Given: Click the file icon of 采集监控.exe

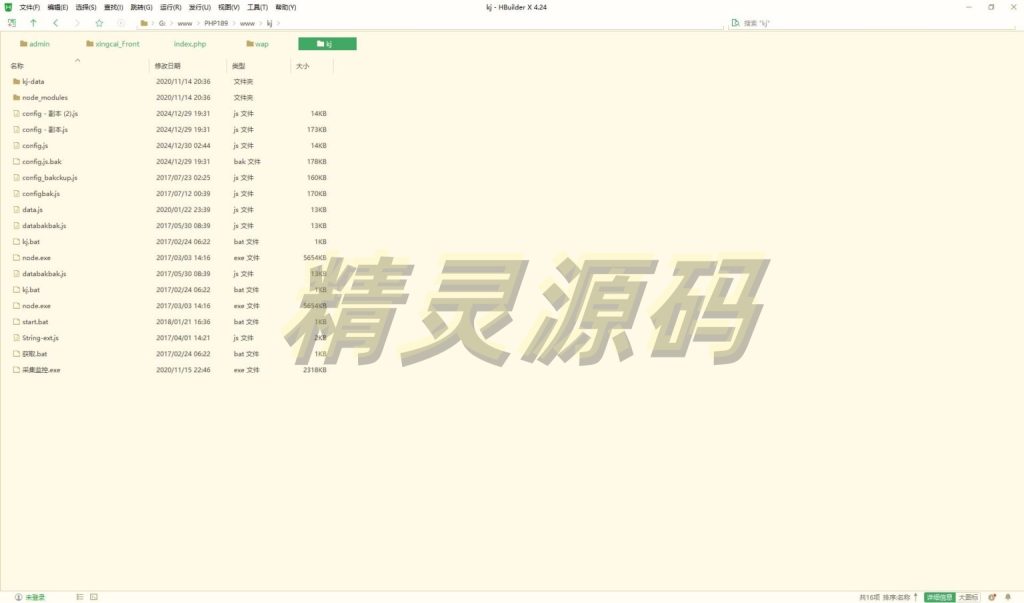Looking at the screenshot, I should (16, 370).
